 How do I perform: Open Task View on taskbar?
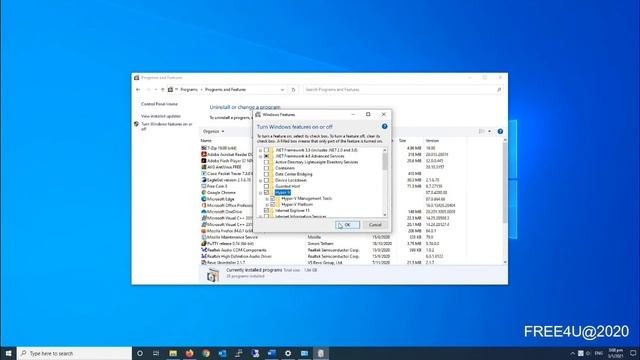[156, 353]
